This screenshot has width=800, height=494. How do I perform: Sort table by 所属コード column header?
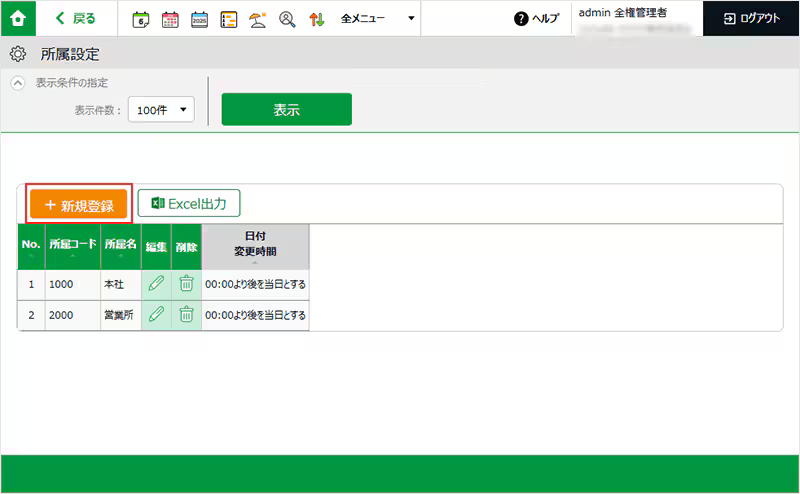click(x=73, y=246)
